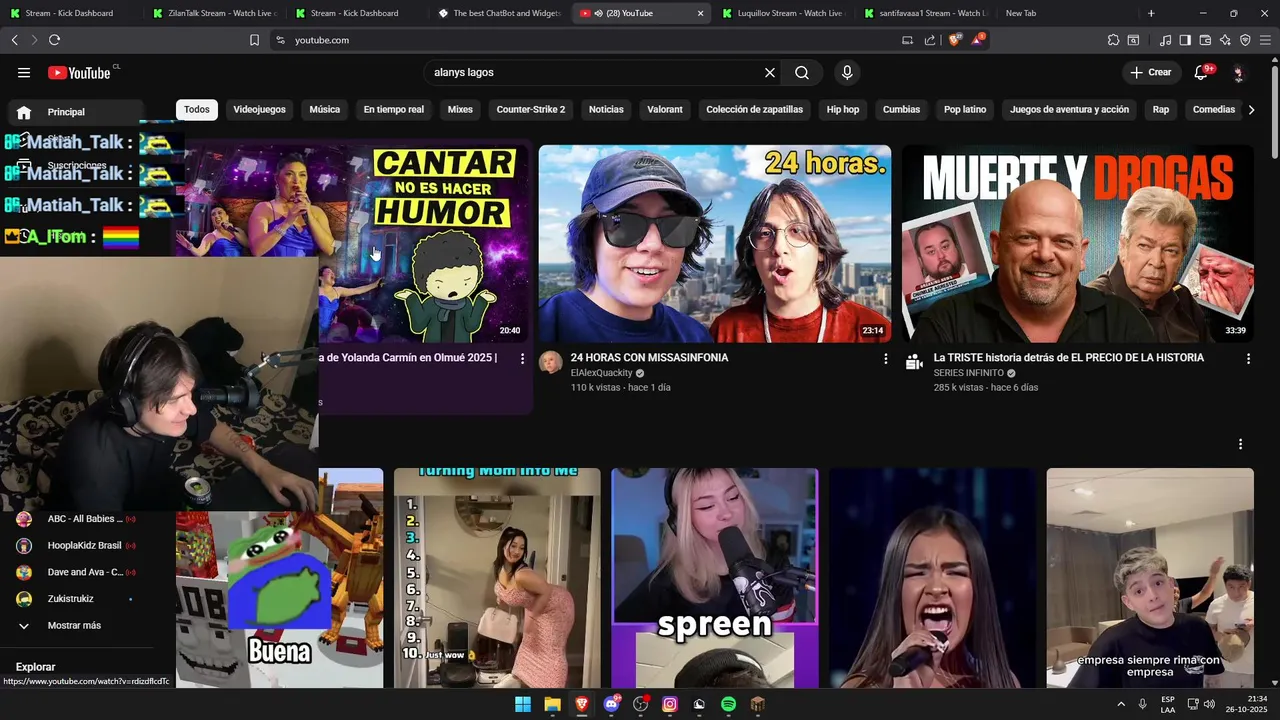Reload the page in the browser
The image size is (1280, 720).
coord(54,40)
